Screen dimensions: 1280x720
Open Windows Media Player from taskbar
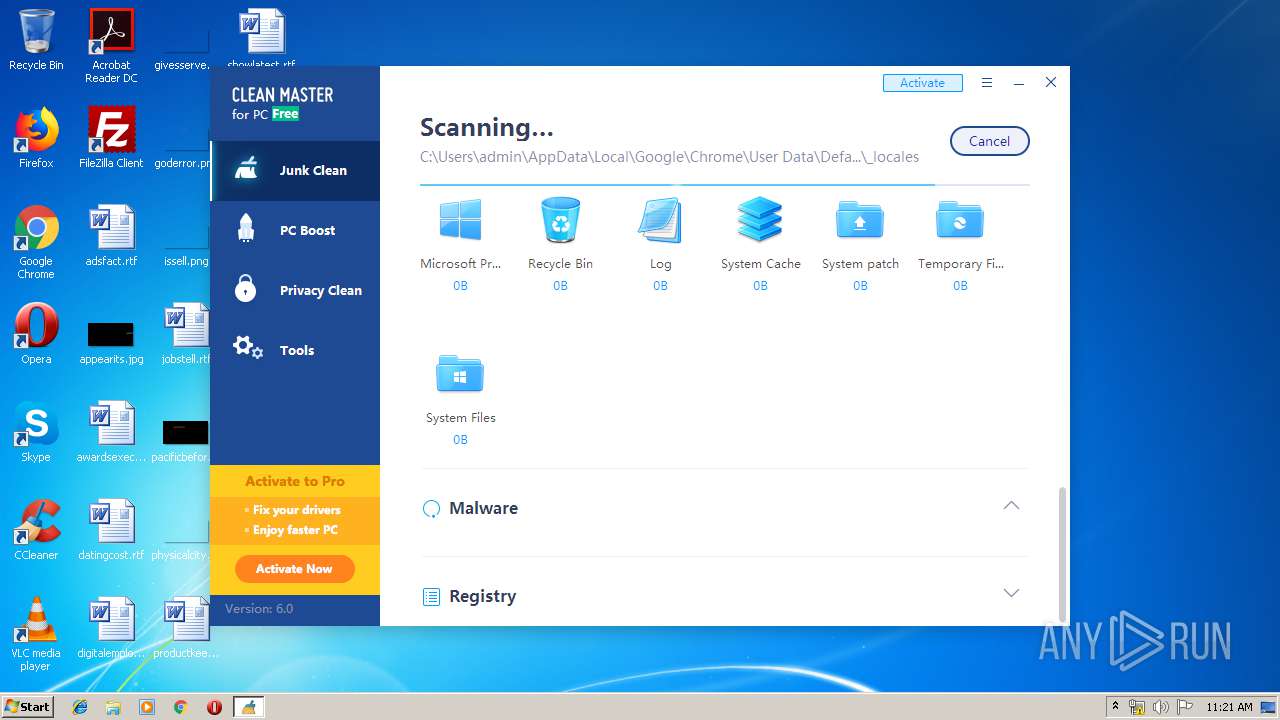147,707
